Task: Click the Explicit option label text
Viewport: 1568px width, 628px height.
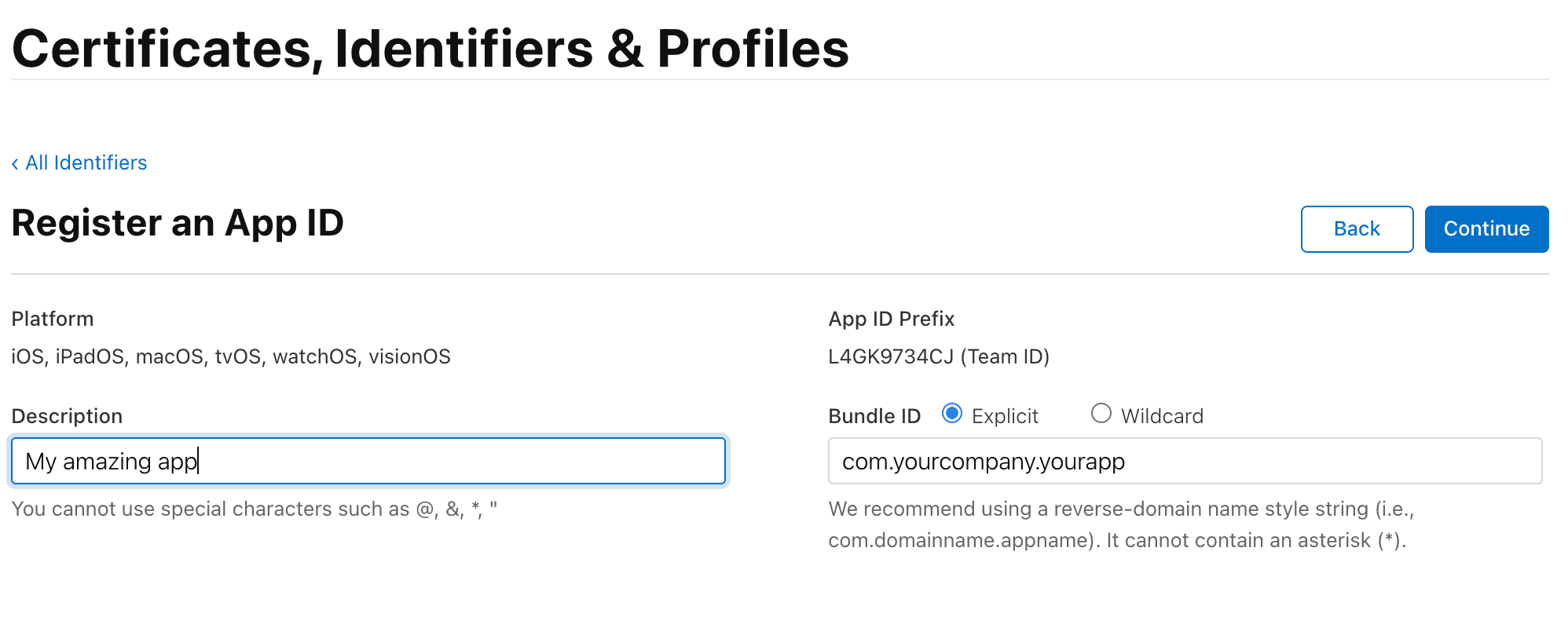Action: [x=1004, y=416]
